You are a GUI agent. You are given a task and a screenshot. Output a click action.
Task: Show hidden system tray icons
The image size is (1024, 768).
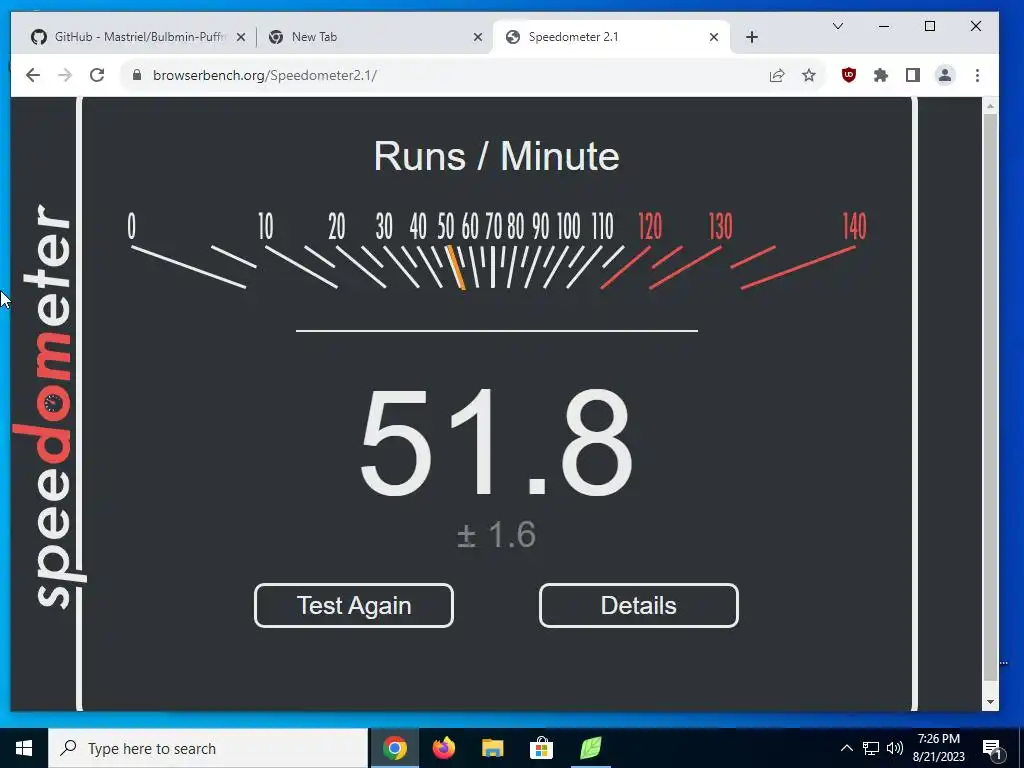pyautogui.click(x=846, y=748)
